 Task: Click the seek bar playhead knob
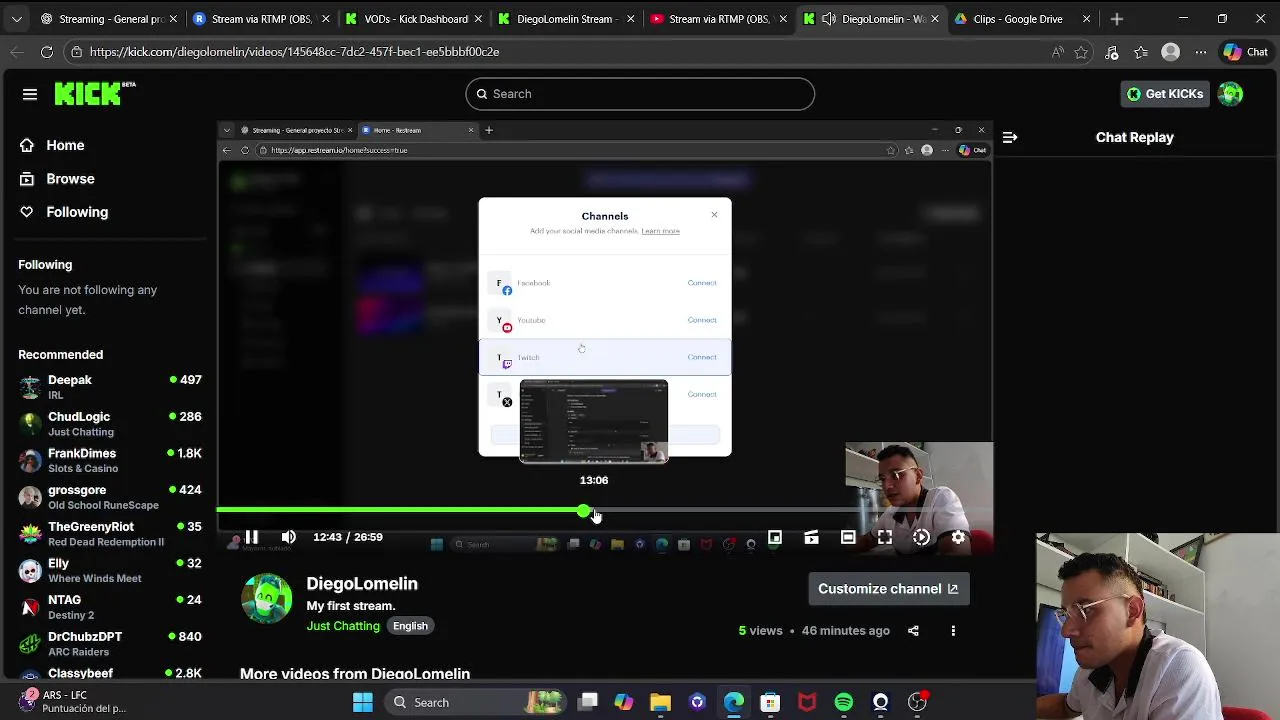click(584, 510)
